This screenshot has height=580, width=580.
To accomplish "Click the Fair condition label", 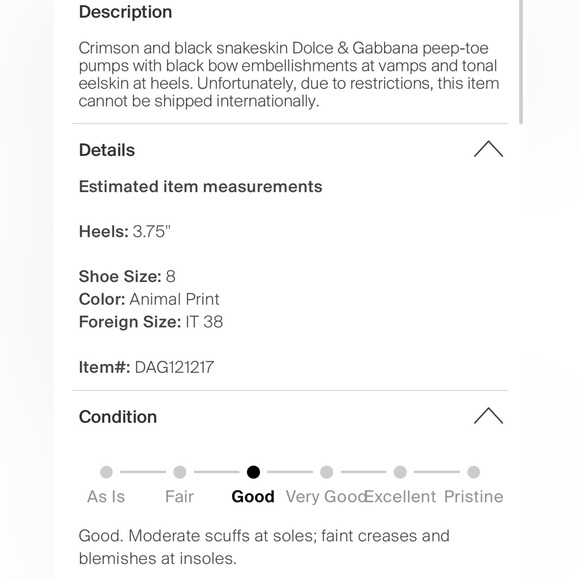I will (179, 497).
